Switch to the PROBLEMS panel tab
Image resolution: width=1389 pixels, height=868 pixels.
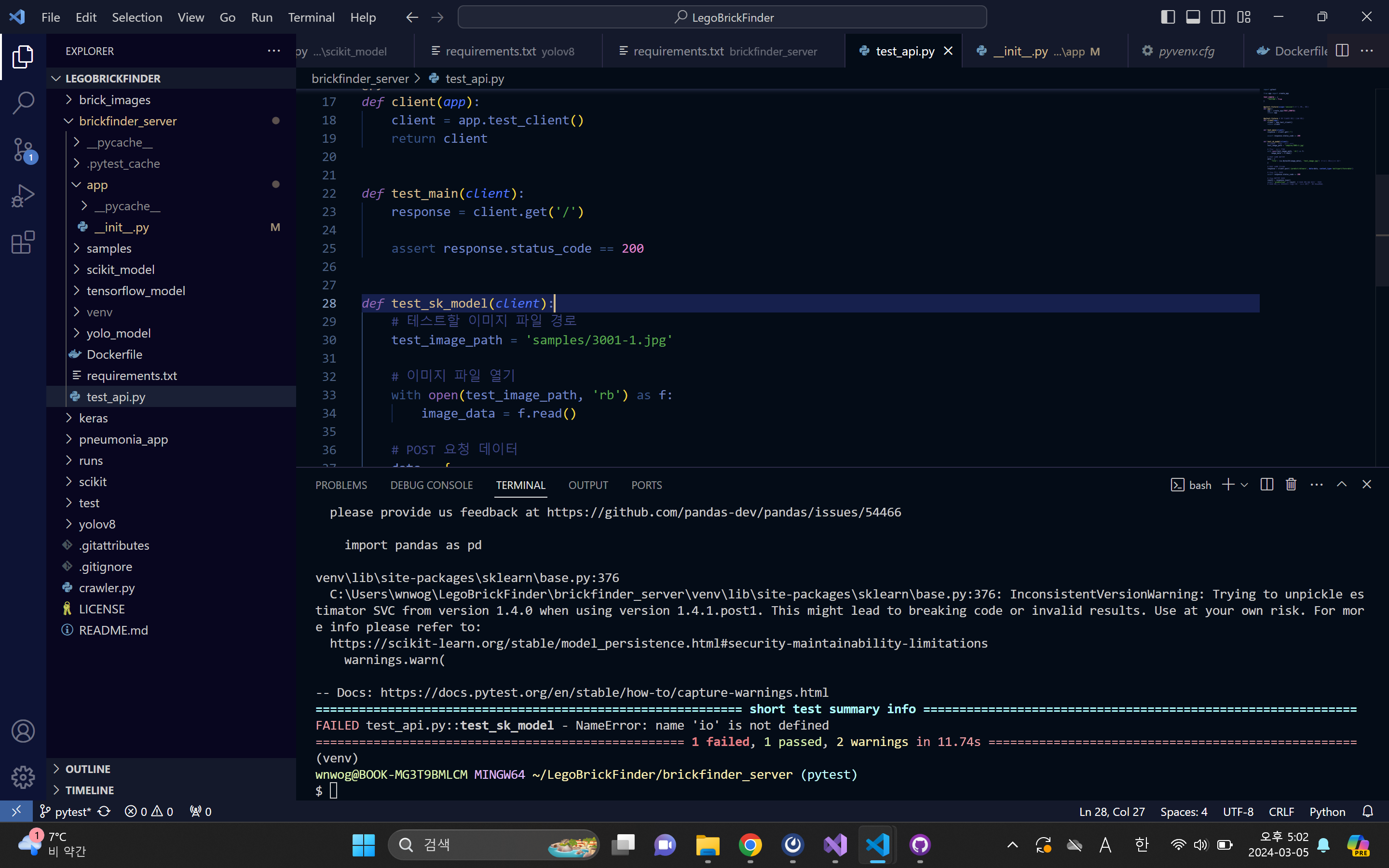[341, 485]
